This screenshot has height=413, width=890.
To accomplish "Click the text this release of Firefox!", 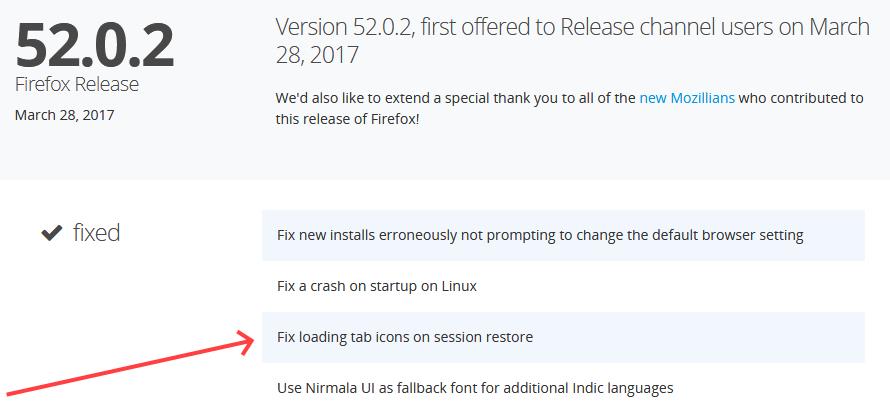I will [347, 119].
